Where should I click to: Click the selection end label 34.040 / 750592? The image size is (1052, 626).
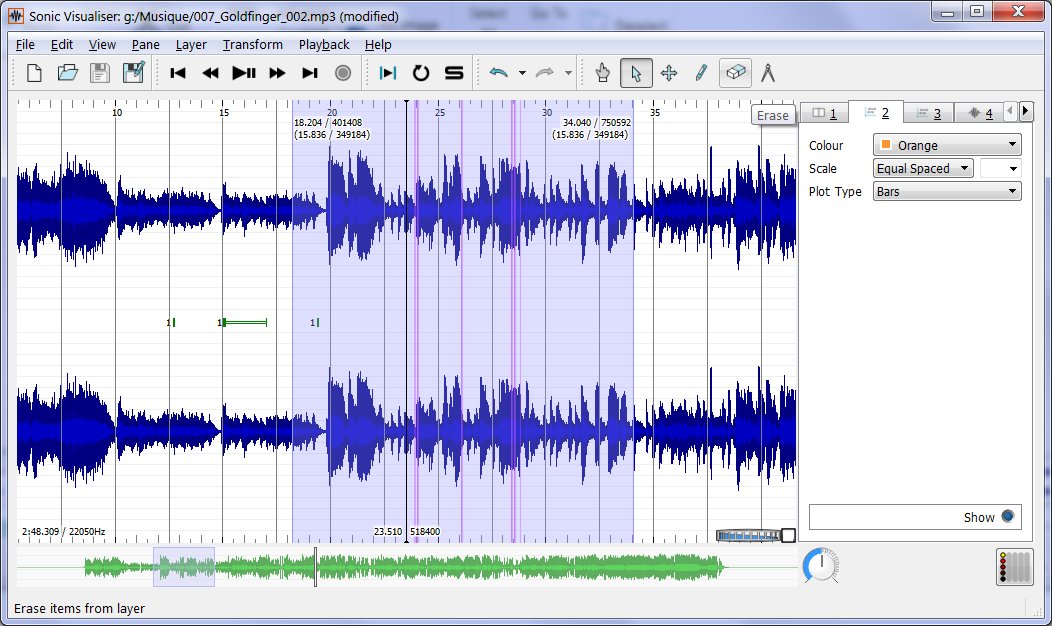pos(596,122)
